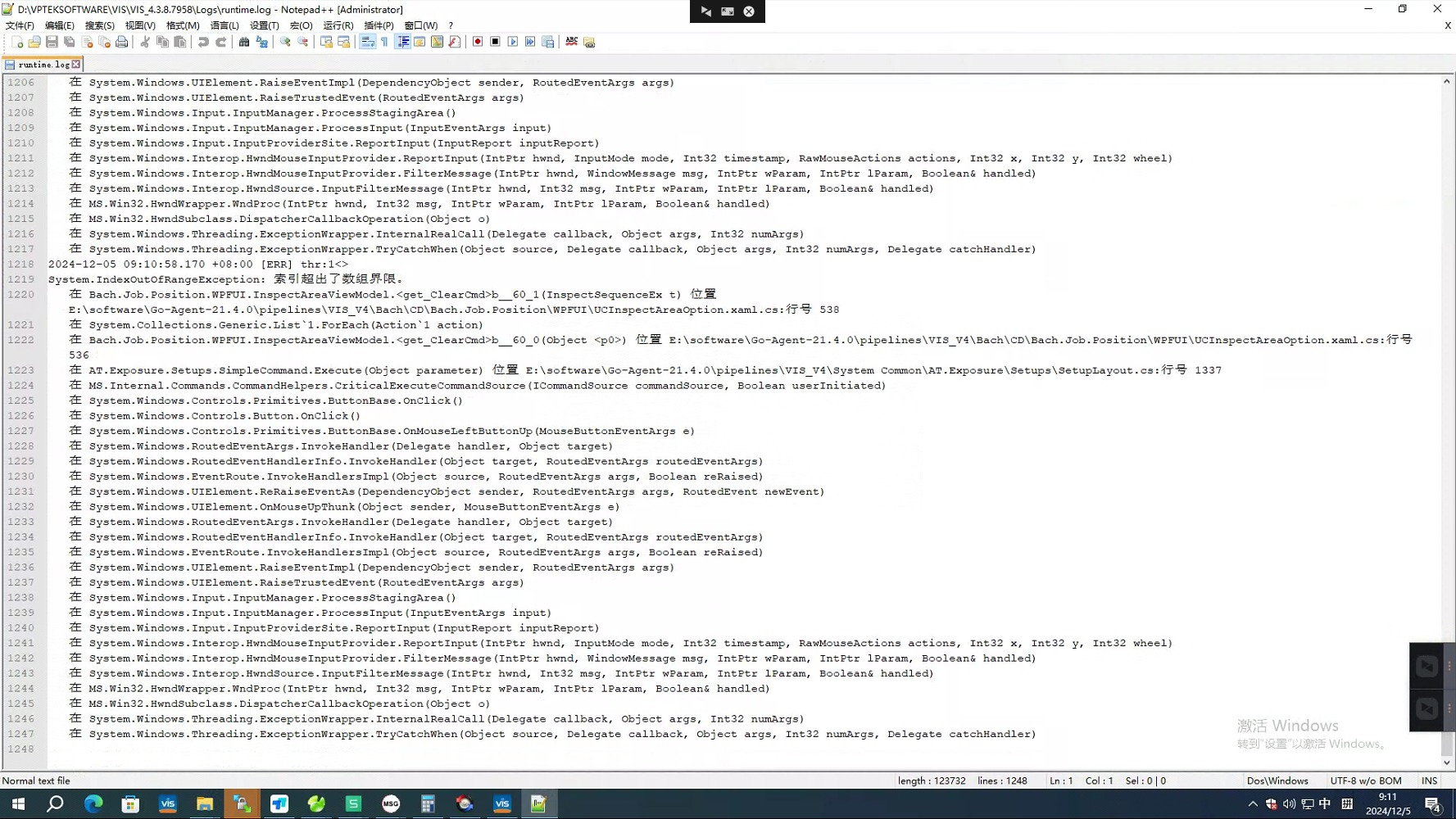Open the ? help menu

point(451,25)
